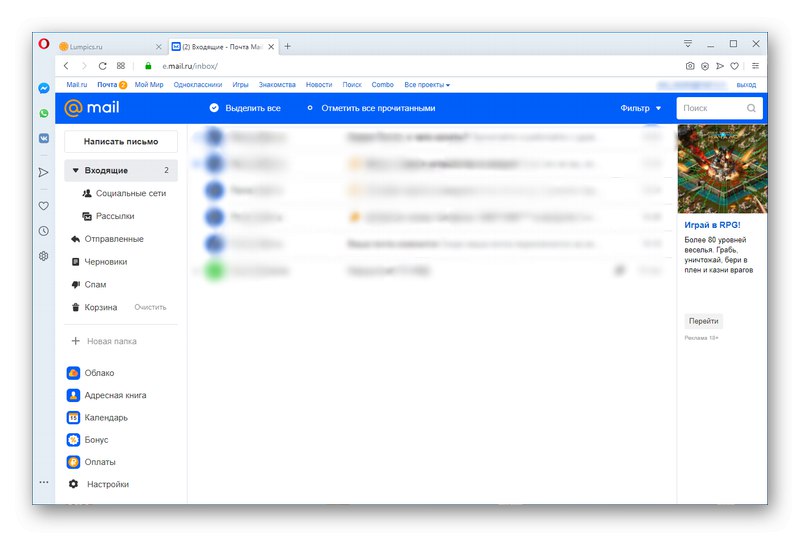This screenshot has width=800, height=537.
Task: Open Speed Dial grid icon
Action: pos(121,66)
